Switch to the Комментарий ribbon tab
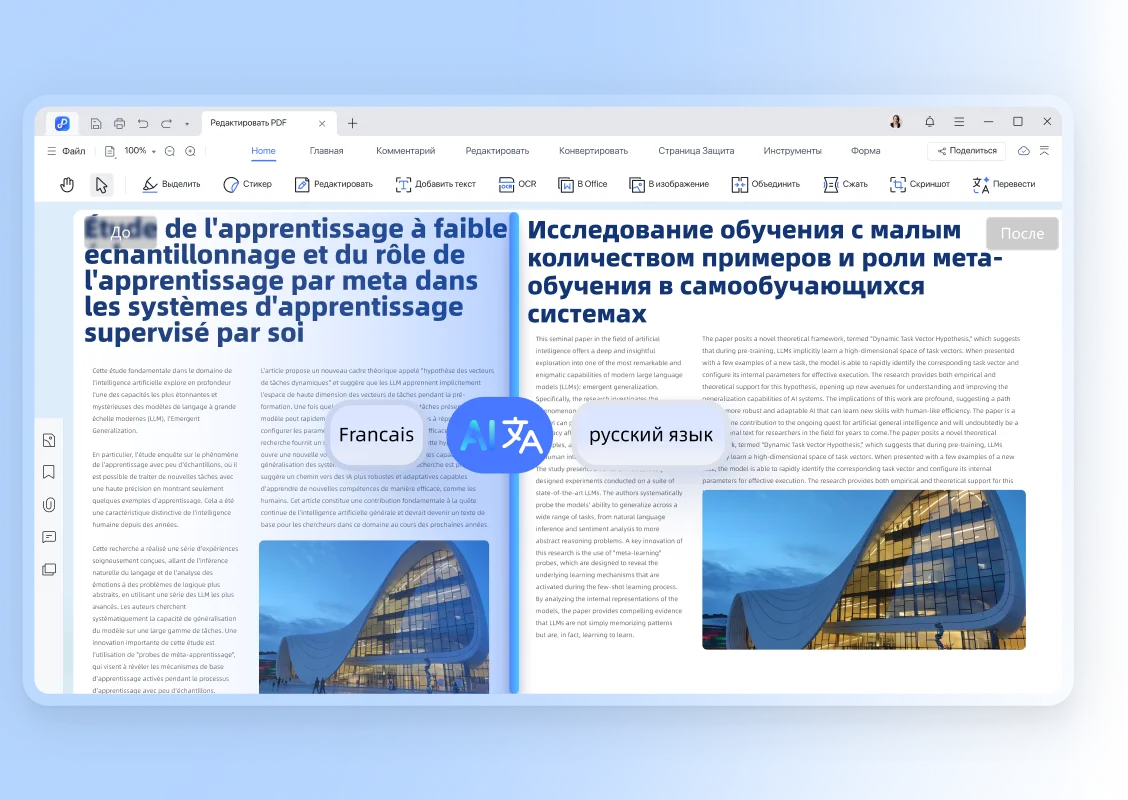Image resolution: width=1128 pixels, height=800 pixels. (x=403, y=150)
